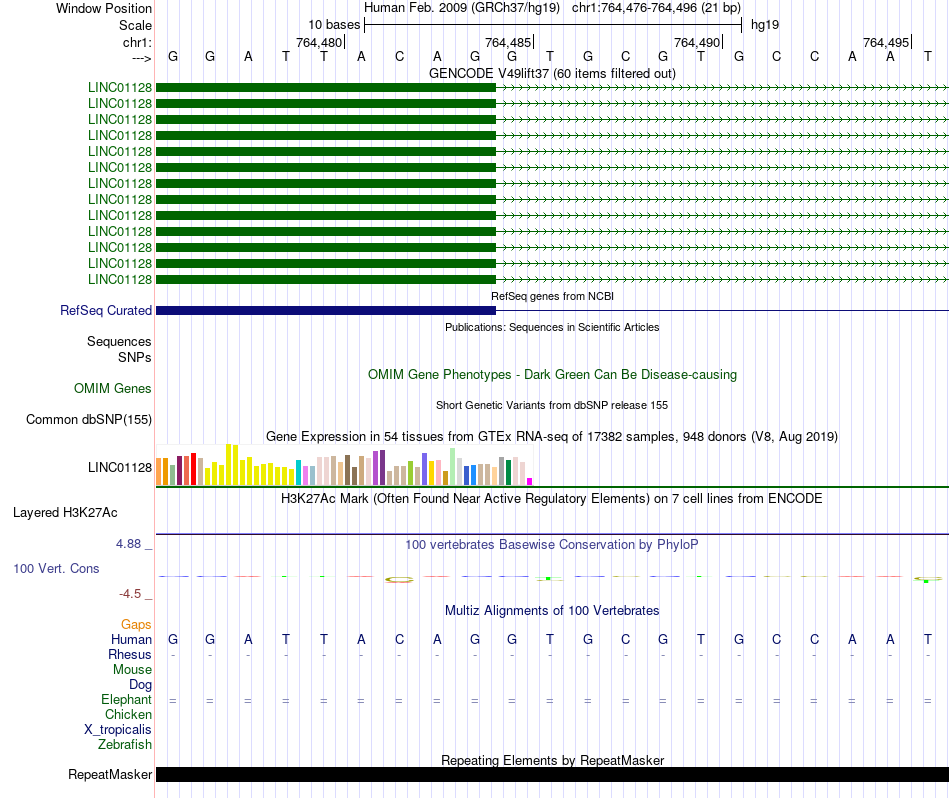Click the -4.5 PhyloP lower axis value
Screen dimensions: 950x798
point(130,594)
